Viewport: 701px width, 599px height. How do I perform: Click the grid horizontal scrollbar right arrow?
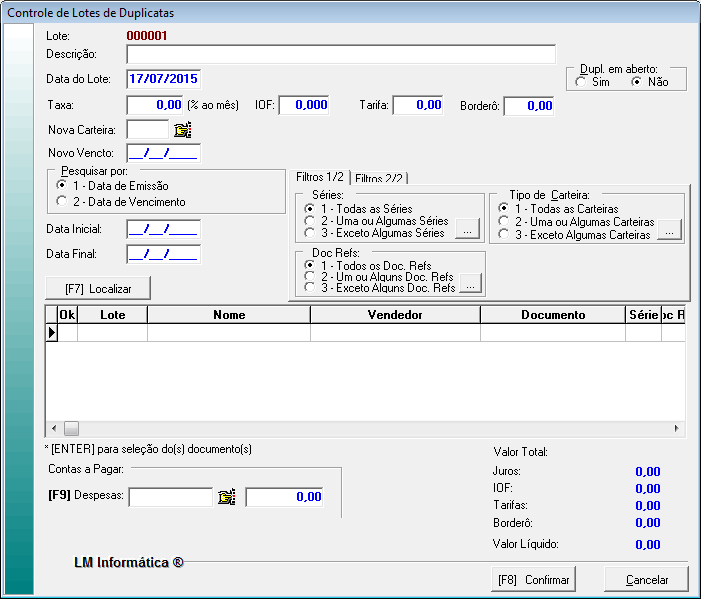pyautogui.click(x=677, y=427)
